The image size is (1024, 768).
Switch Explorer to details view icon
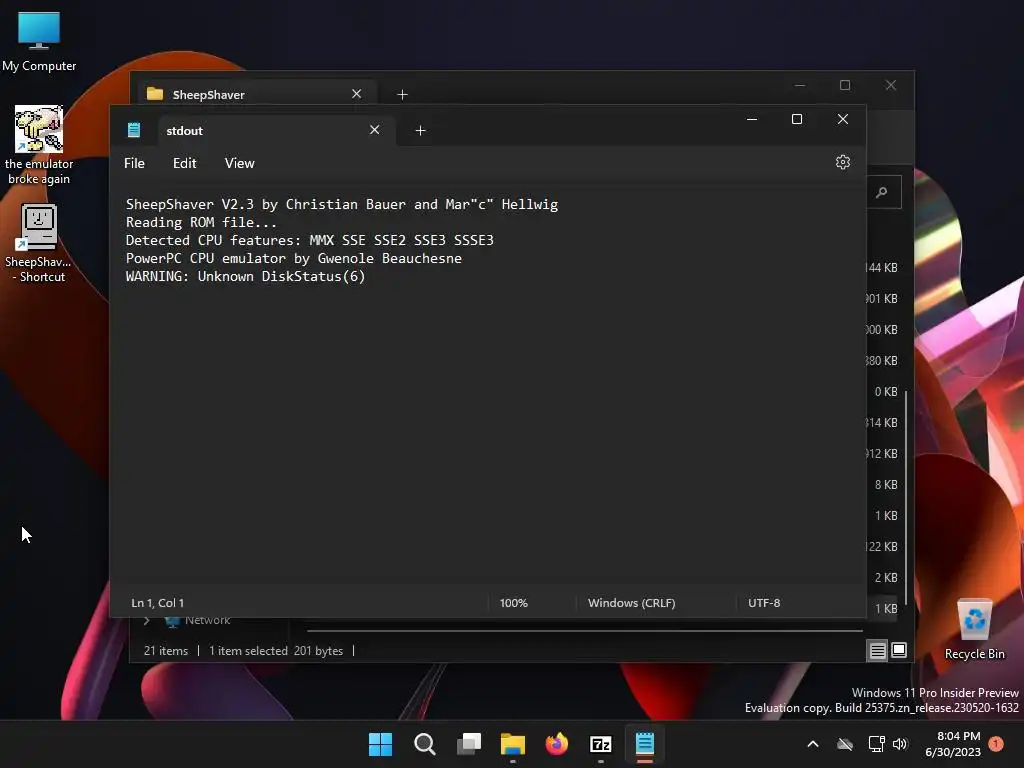click(x=877, y=650)
